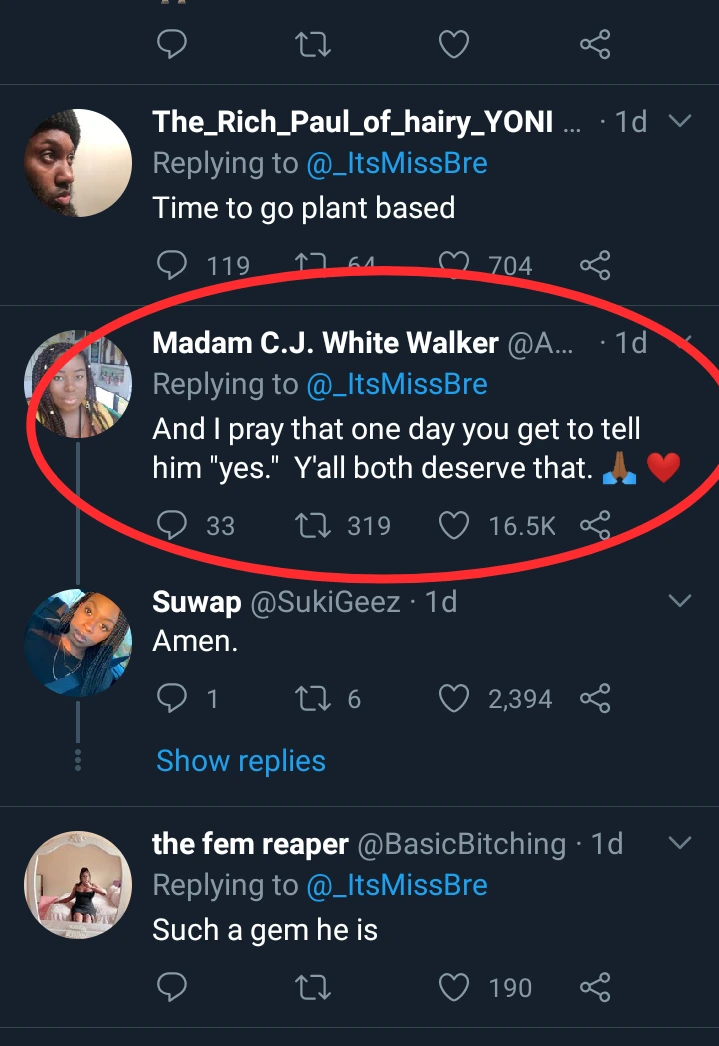Share Suwap's 'Amen.' tweet

coord(595,698)
